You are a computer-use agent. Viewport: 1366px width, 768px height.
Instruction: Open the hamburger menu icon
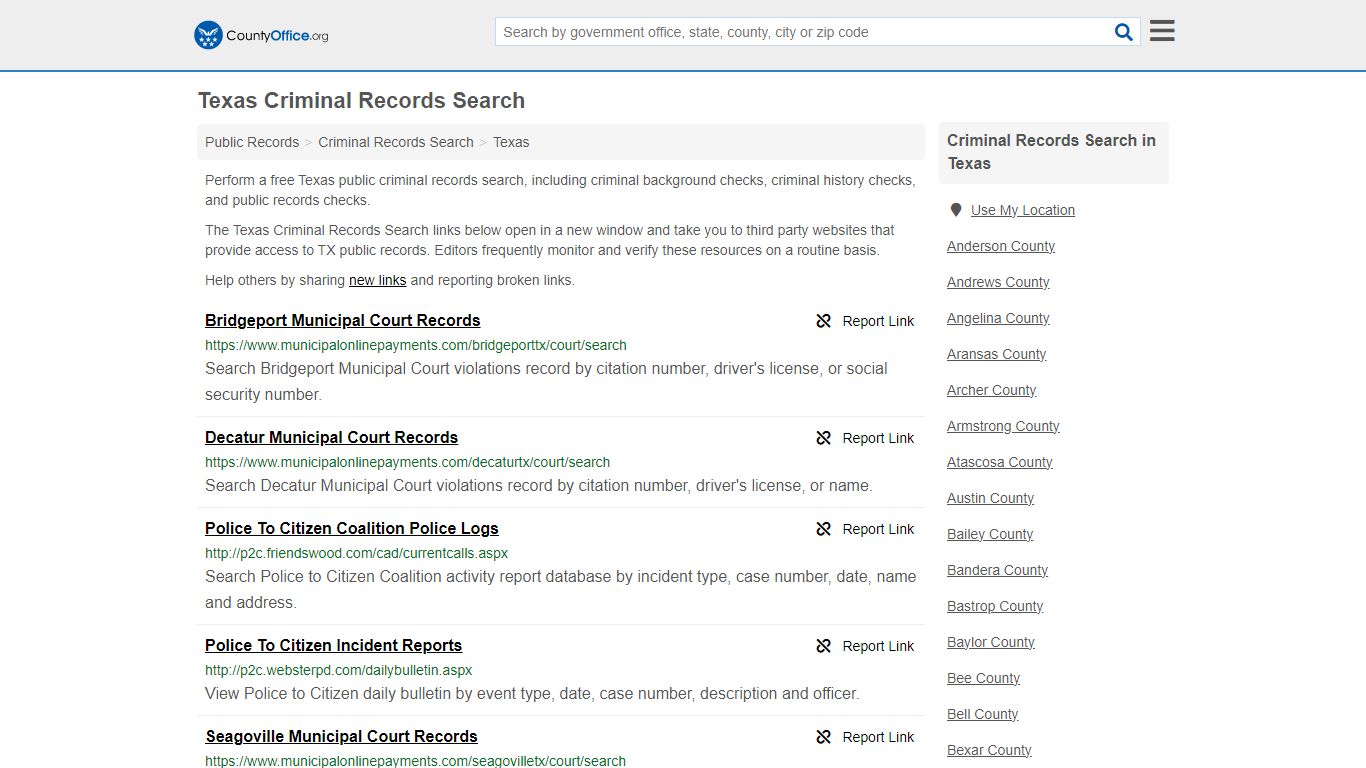click(x=1162, y=31)
